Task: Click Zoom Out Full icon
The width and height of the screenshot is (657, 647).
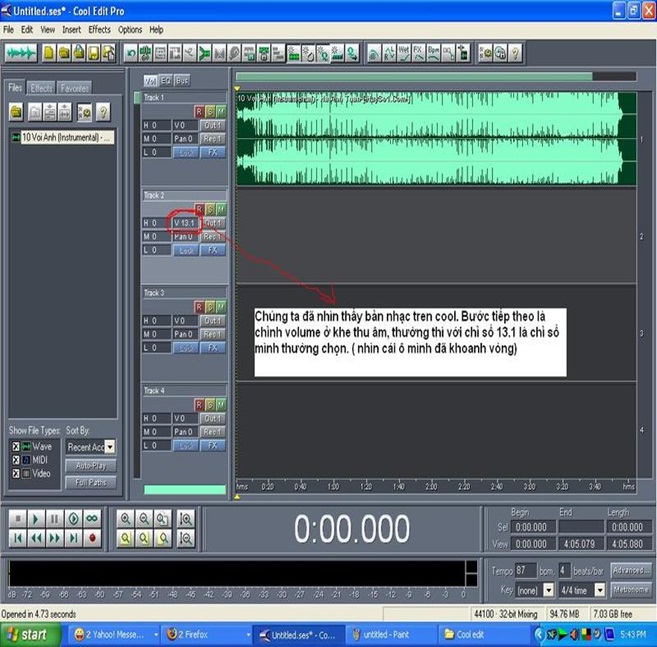Action: [163, 519]
